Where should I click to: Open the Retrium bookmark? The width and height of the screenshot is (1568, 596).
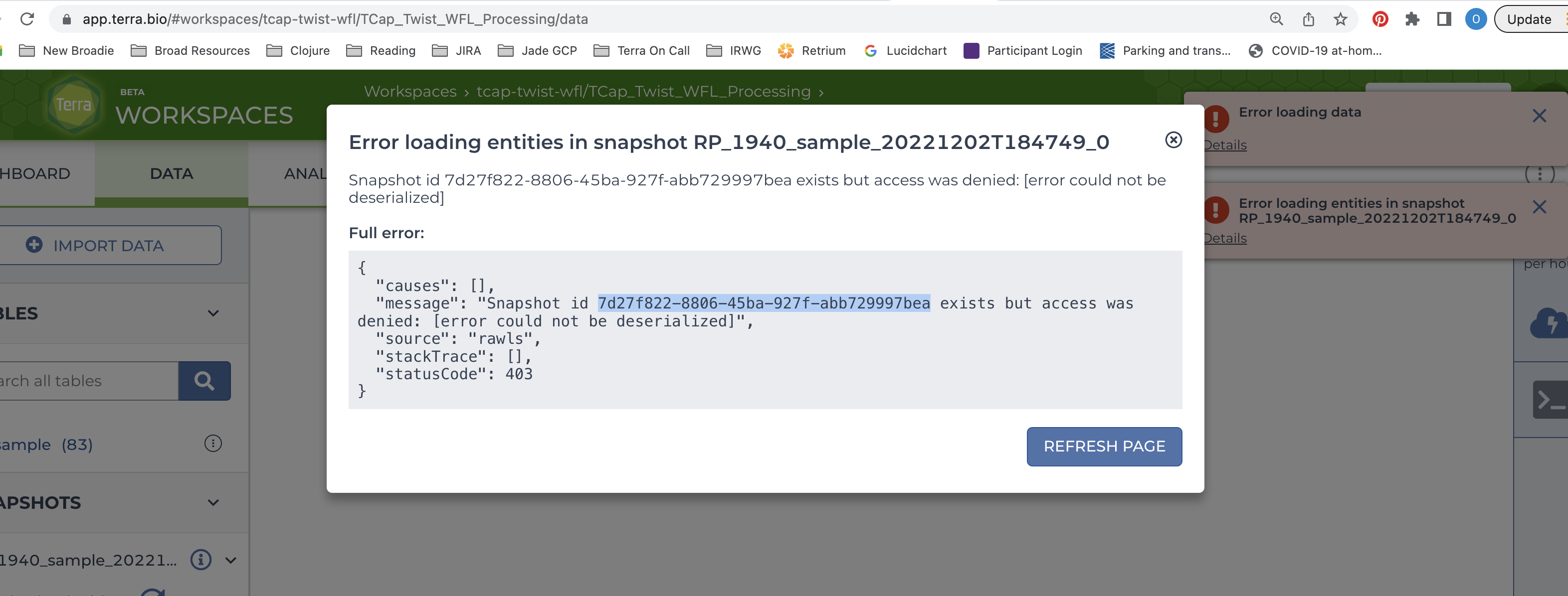pos(811,50)
